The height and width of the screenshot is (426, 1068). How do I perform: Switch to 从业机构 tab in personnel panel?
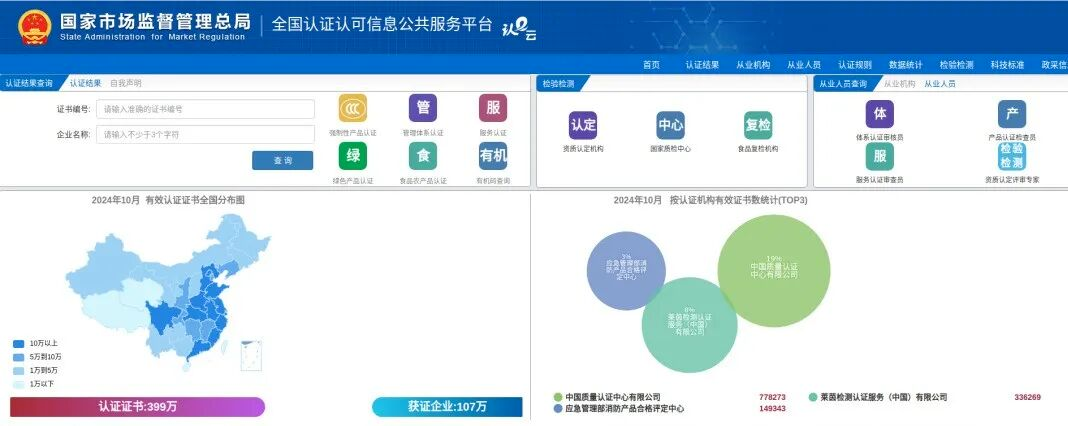point(899,84)
